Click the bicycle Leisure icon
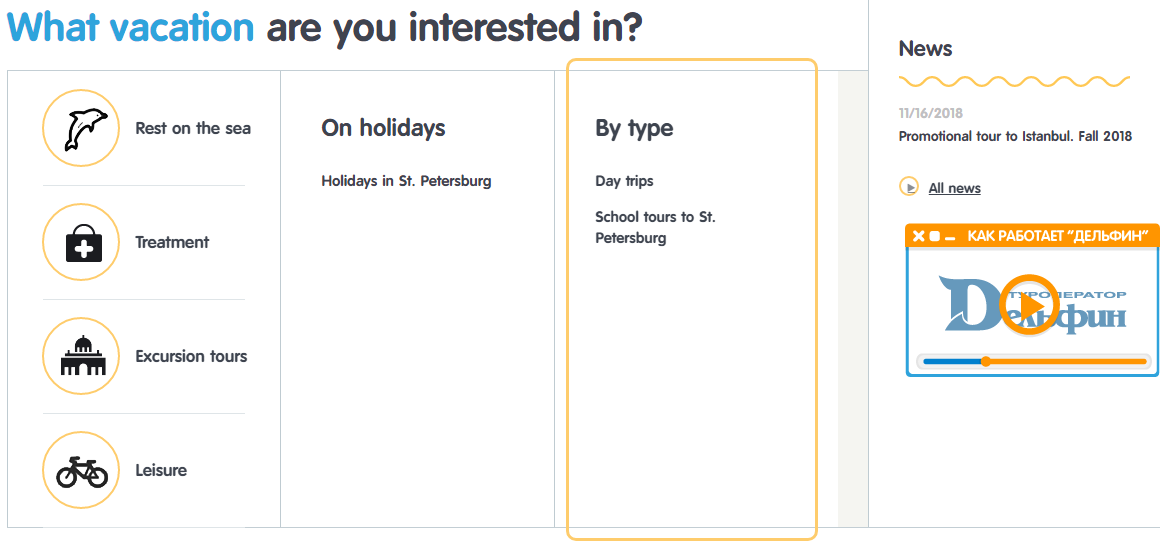Screen dimensions: 1160x542 (81, 470)
